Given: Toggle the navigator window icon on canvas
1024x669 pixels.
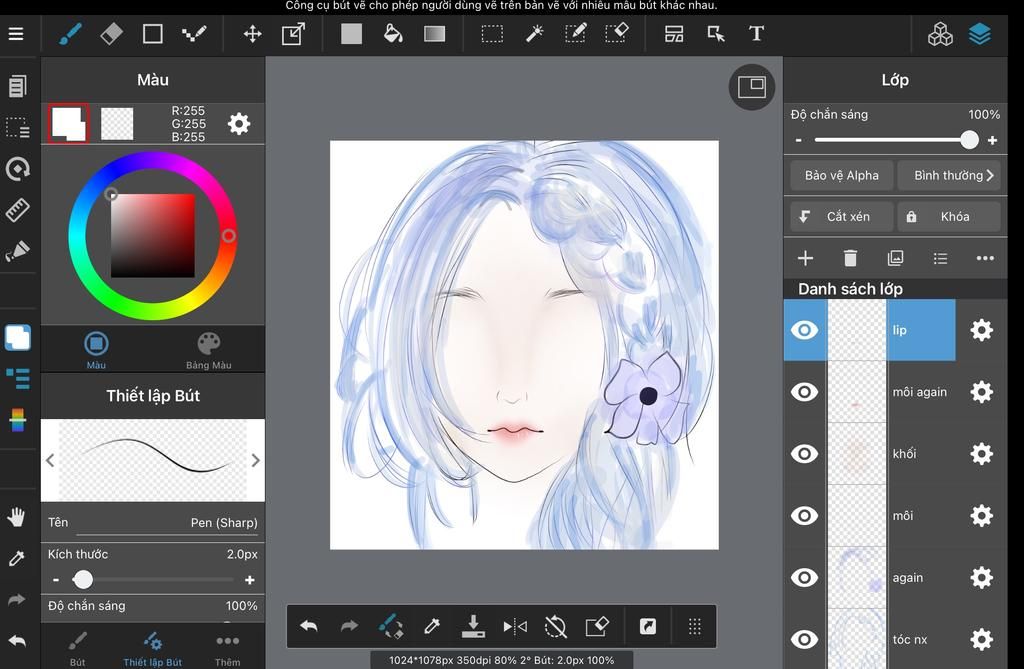Looking at the screenshot, I should coord(752,87).
